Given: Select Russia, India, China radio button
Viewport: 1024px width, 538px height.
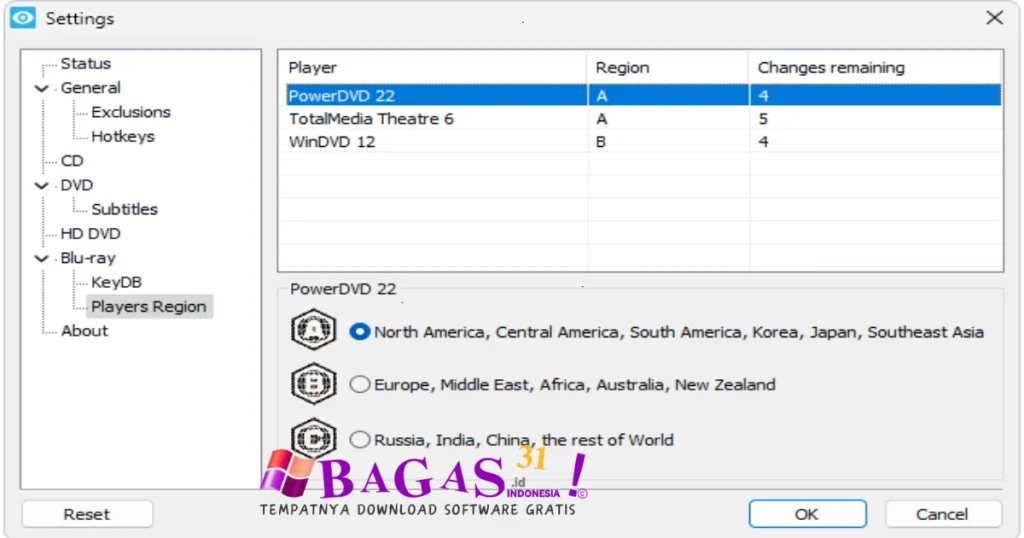Looking at the screenshot, I should pyautogui.click(x=360, y=439).
